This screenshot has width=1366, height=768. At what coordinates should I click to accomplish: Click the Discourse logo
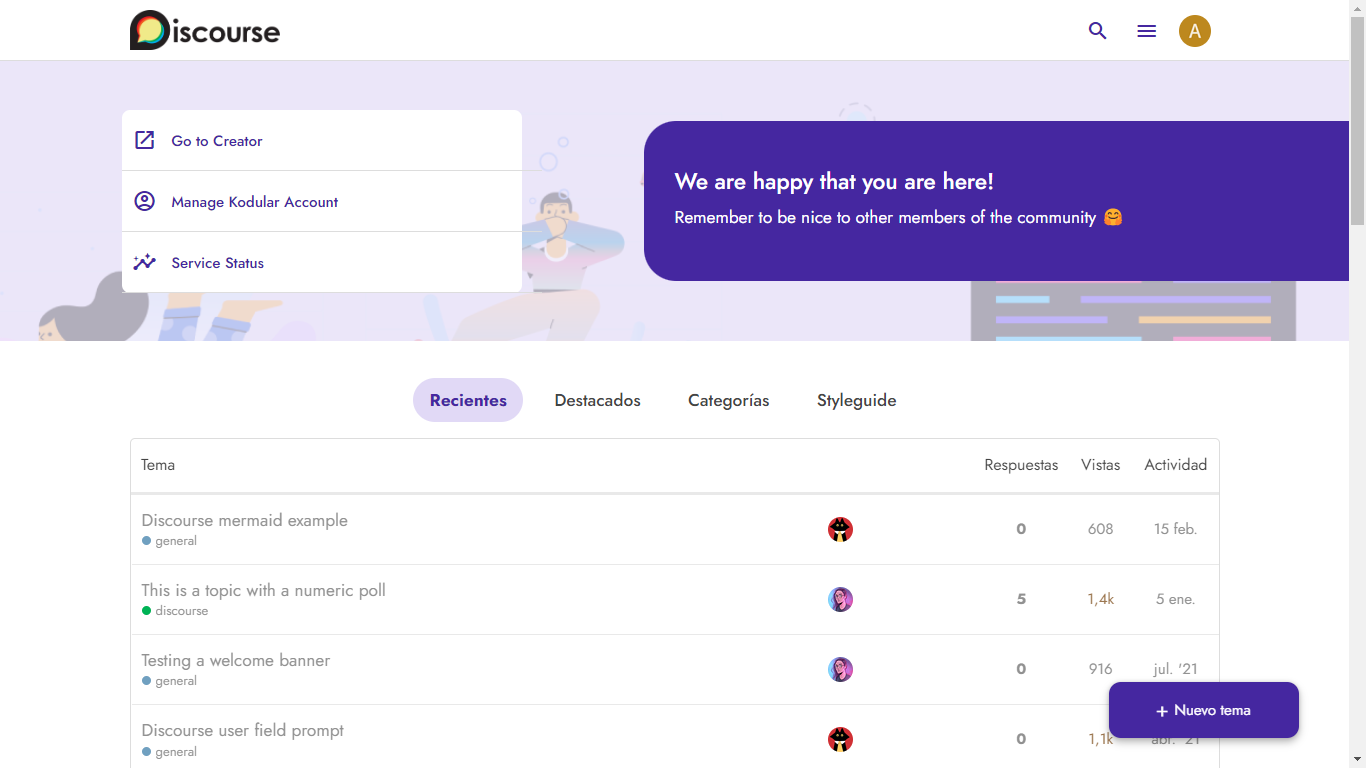click(205, 30)
